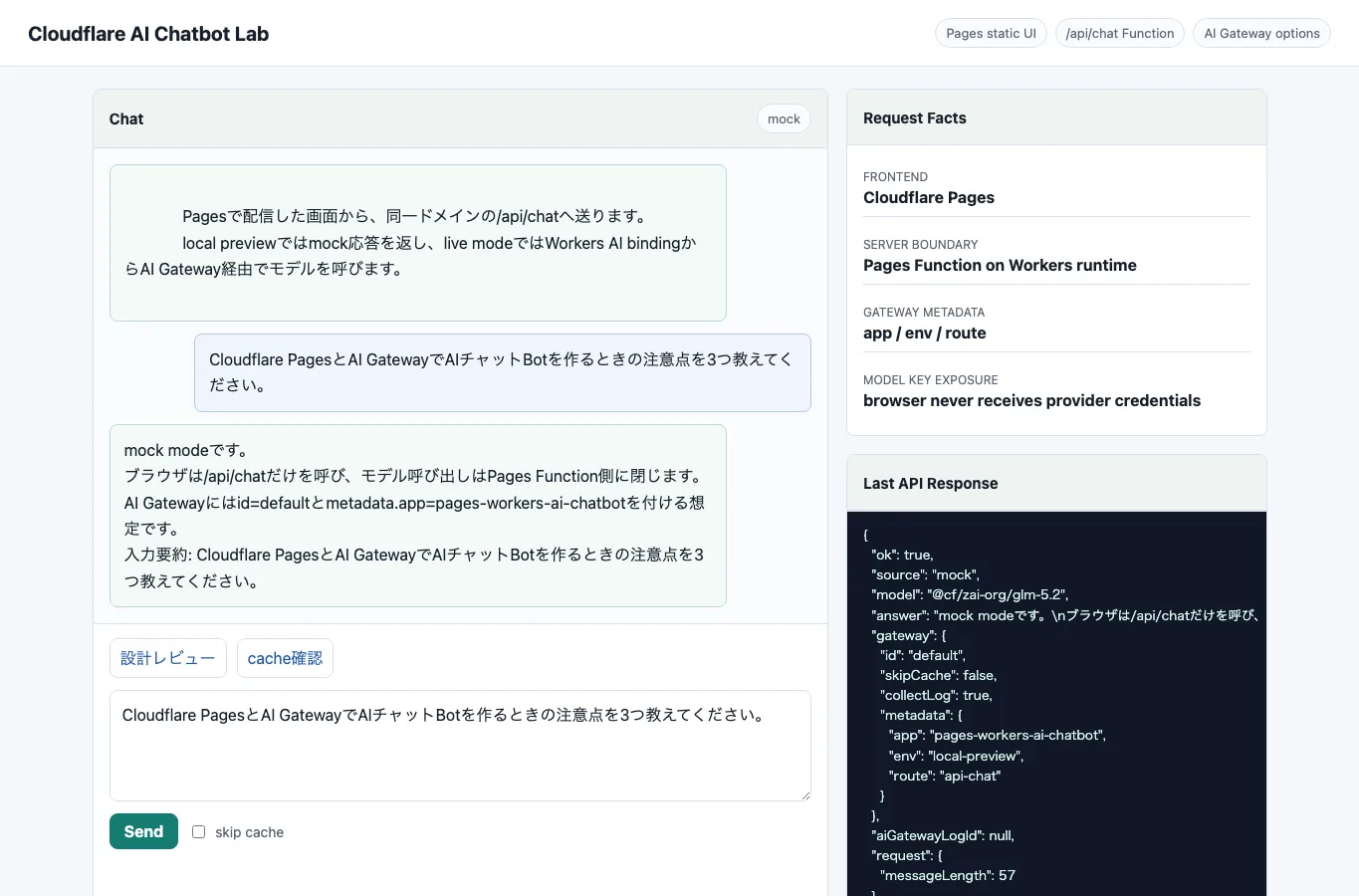Screen dimensions: 1359x896
Task: Click the "/api/chat Function" header pill
Action: pyautogui.click(x=1120, y=33)
